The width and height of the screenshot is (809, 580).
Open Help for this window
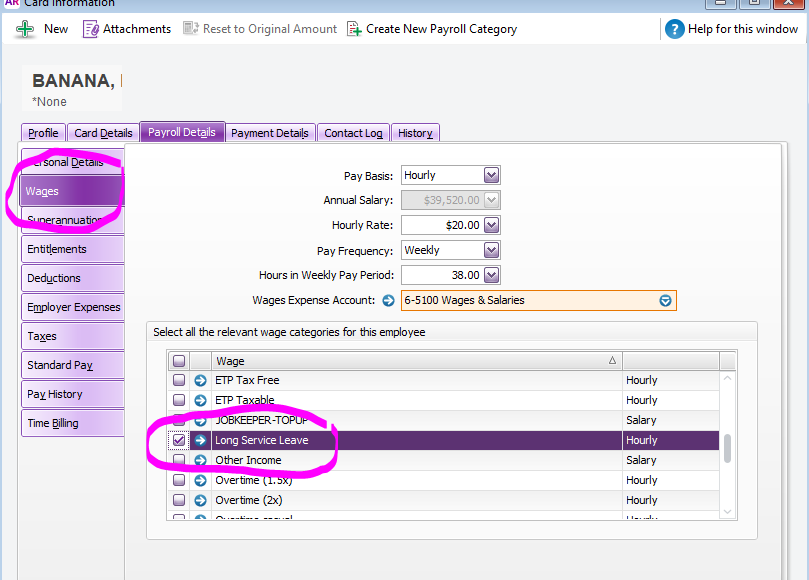pyautogui.click(x=675, y=29)
